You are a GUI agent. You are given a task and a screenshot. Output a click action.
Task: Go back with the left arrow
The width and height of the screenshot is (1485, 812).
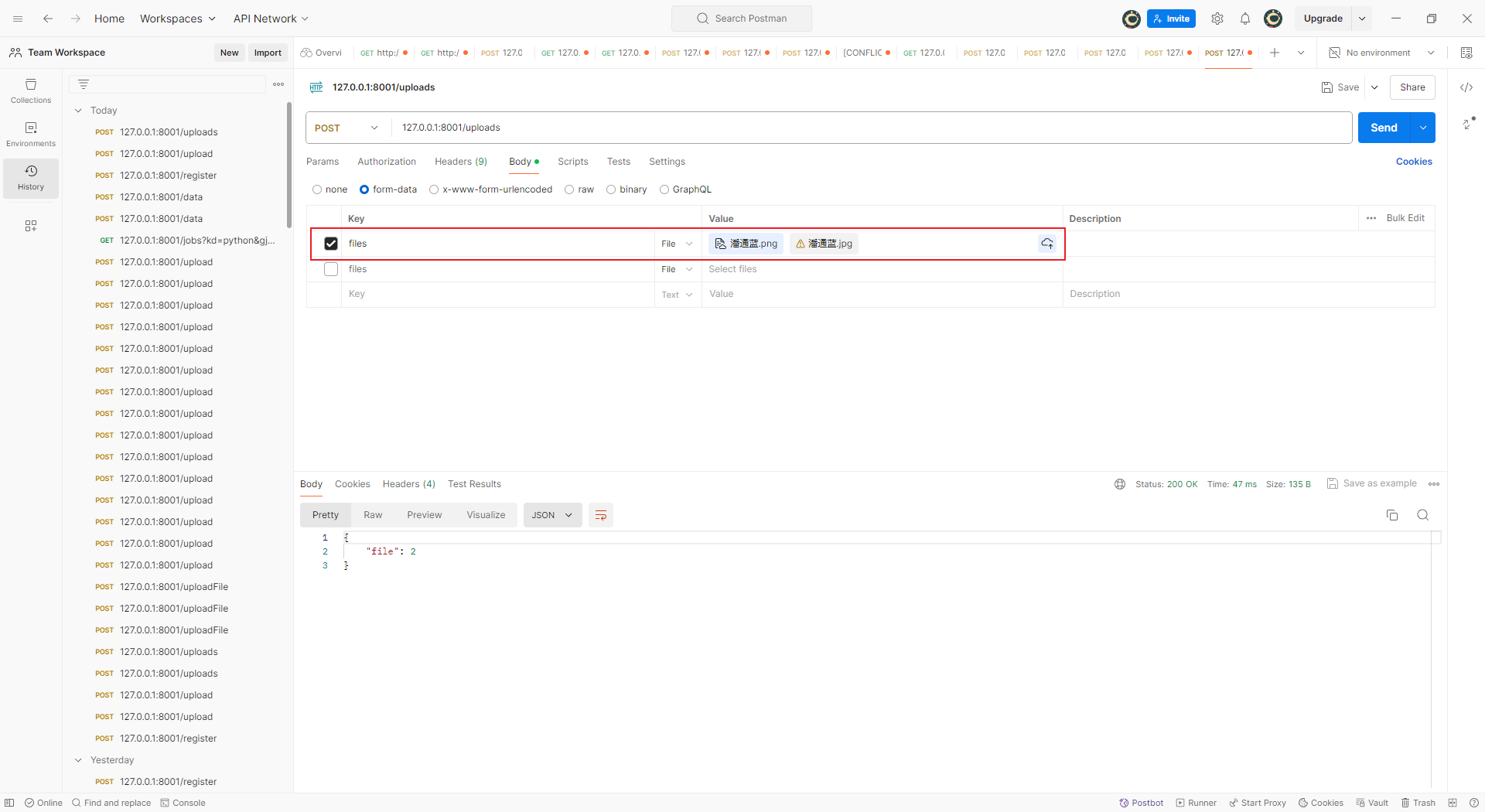click(x=48, y=19)
